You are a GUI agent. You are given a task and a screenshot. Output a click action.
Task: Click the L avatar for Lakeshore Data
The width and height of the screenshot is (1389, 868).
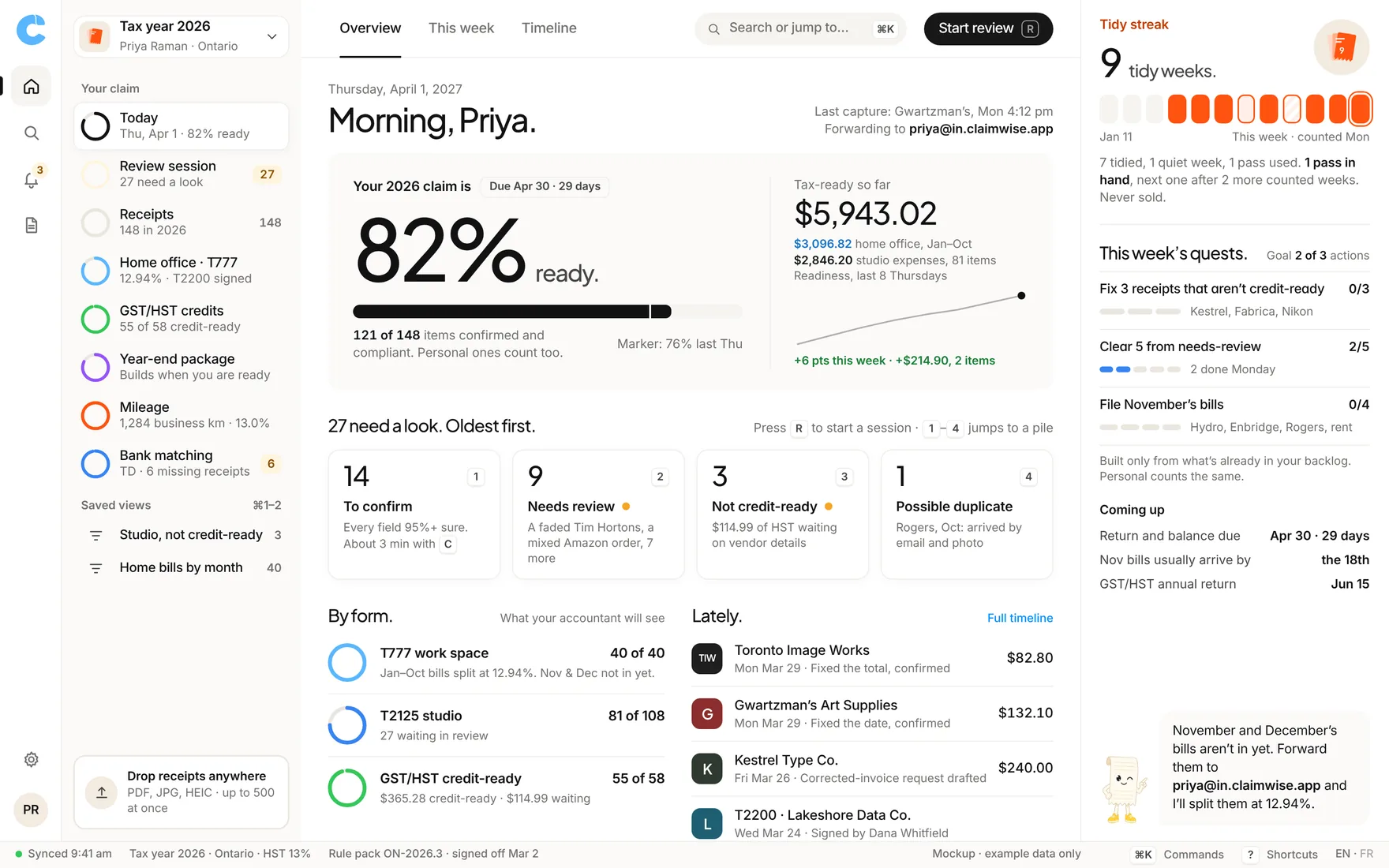pos(707,823)
